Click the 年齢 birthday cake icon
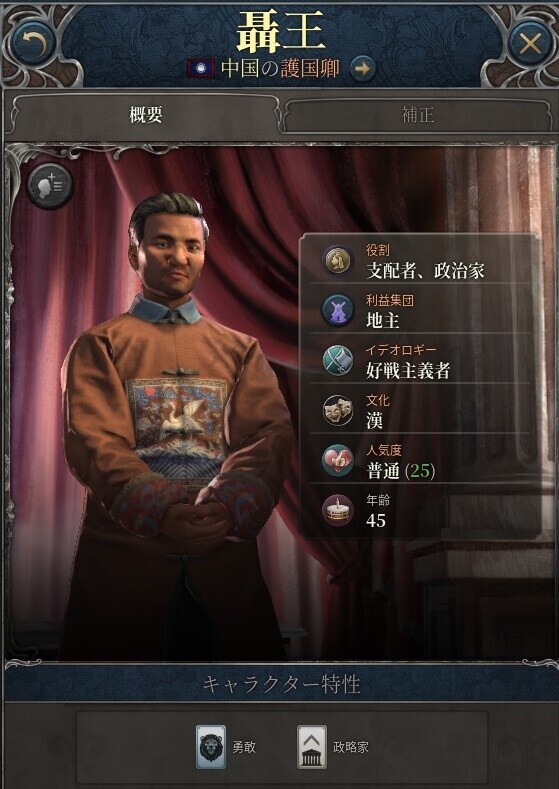 (338, 511)
